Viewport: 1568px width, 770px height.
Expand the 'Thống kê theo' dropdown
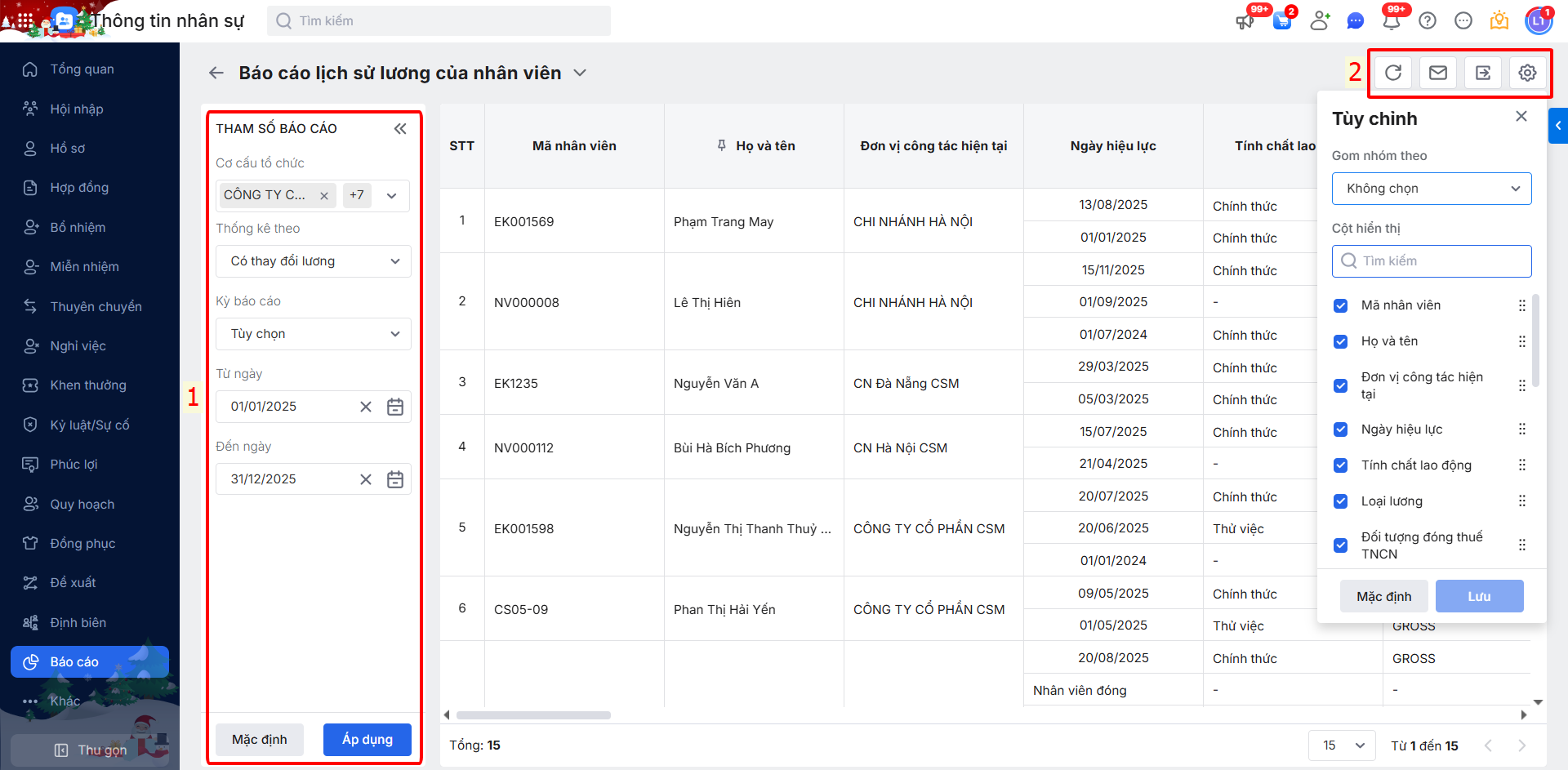314,261
